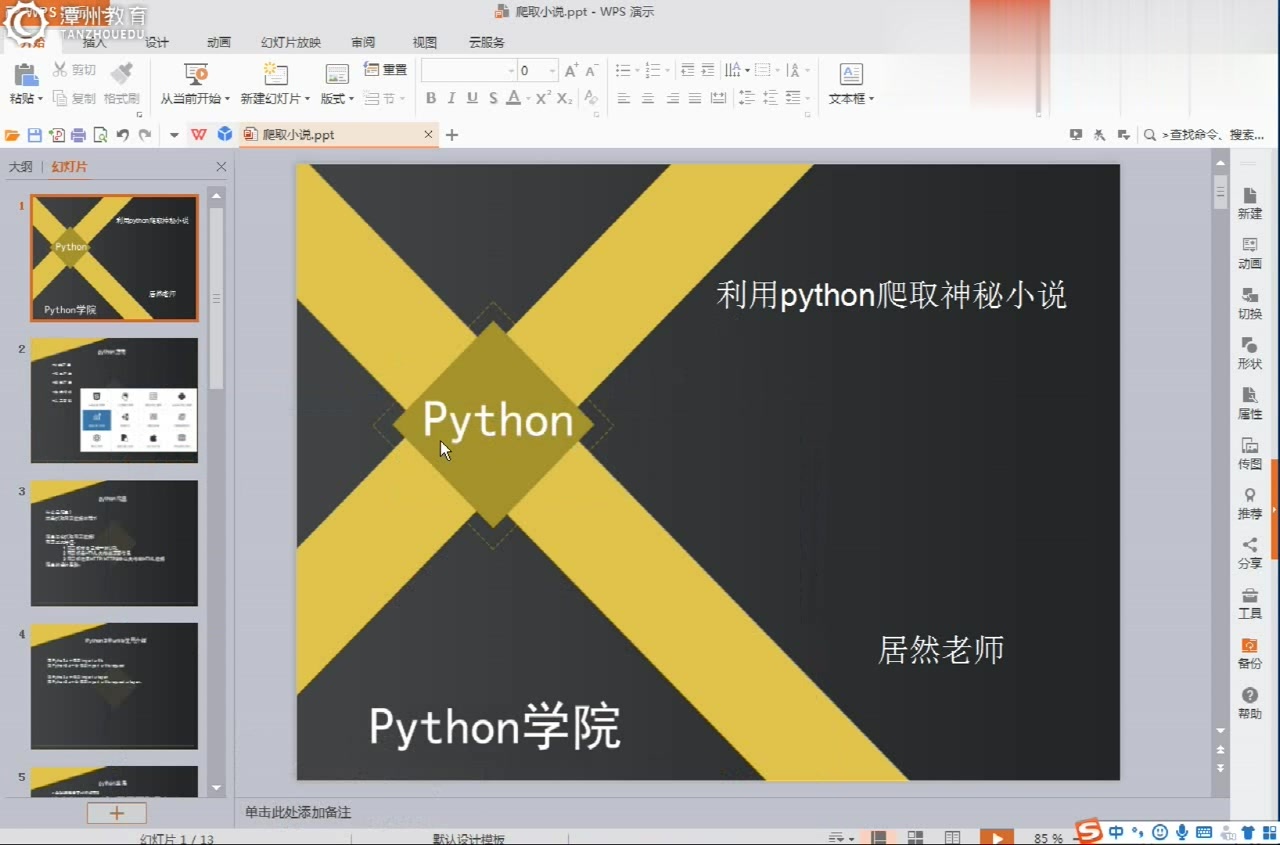The image size is (1280, 845).
Task: Click the add slide plus button below thumbnails
Action: [x=116, y=813]
